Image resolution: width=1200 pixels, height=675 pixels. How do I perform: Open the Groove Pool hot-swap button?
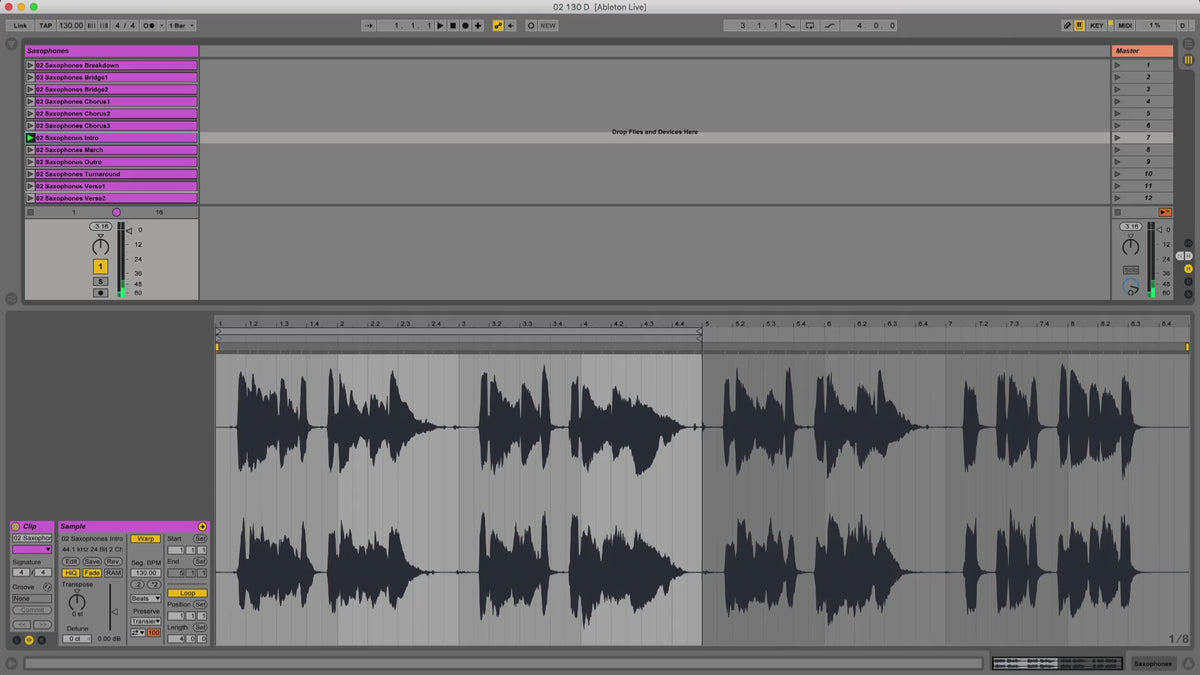[x=47, y=586]
